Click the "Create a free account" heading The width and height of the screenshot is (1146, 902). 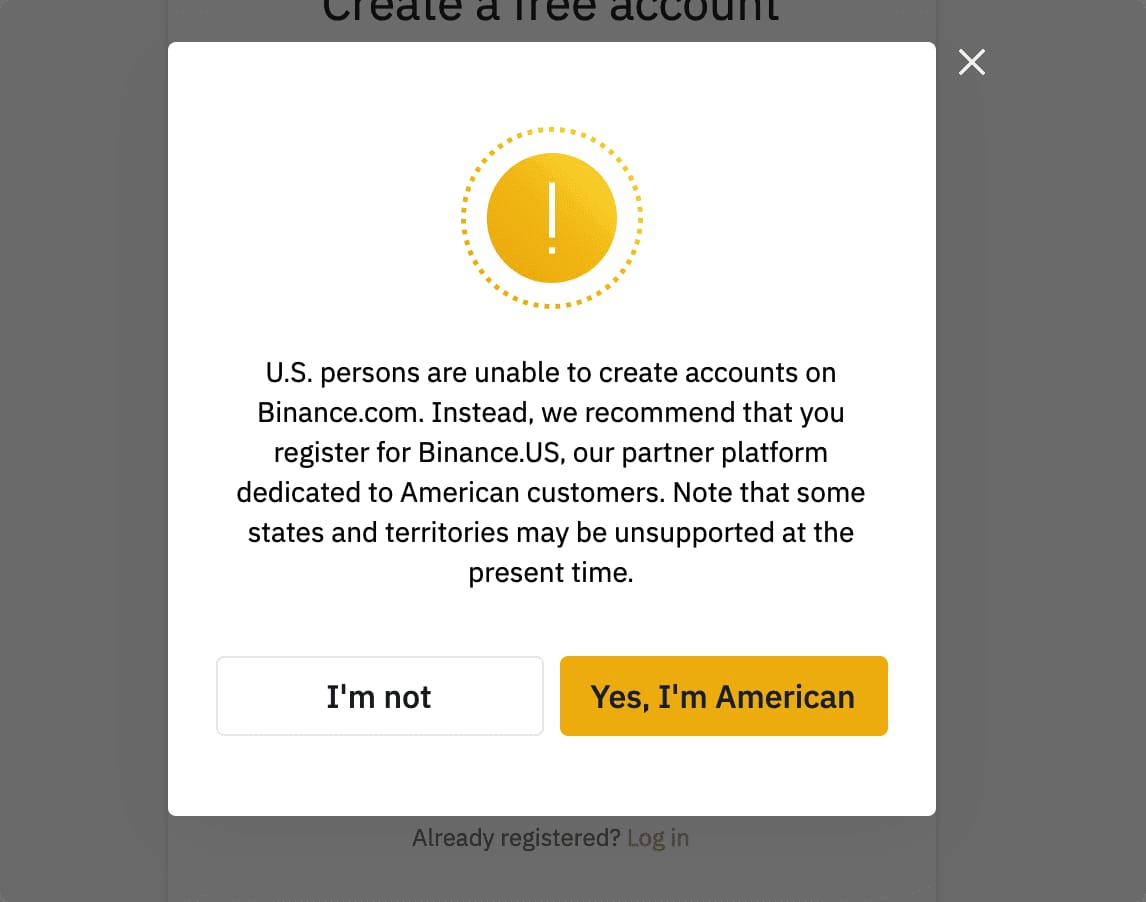tap(551, 10)
